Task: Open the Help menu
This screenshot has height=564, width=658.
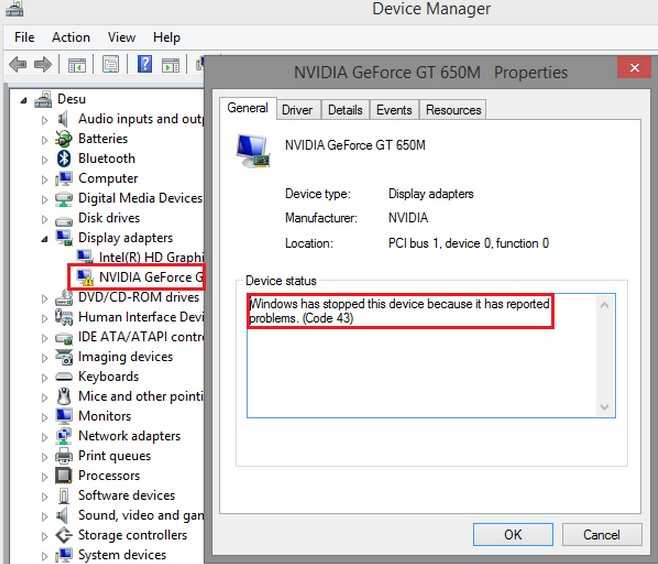Action: 167,37
